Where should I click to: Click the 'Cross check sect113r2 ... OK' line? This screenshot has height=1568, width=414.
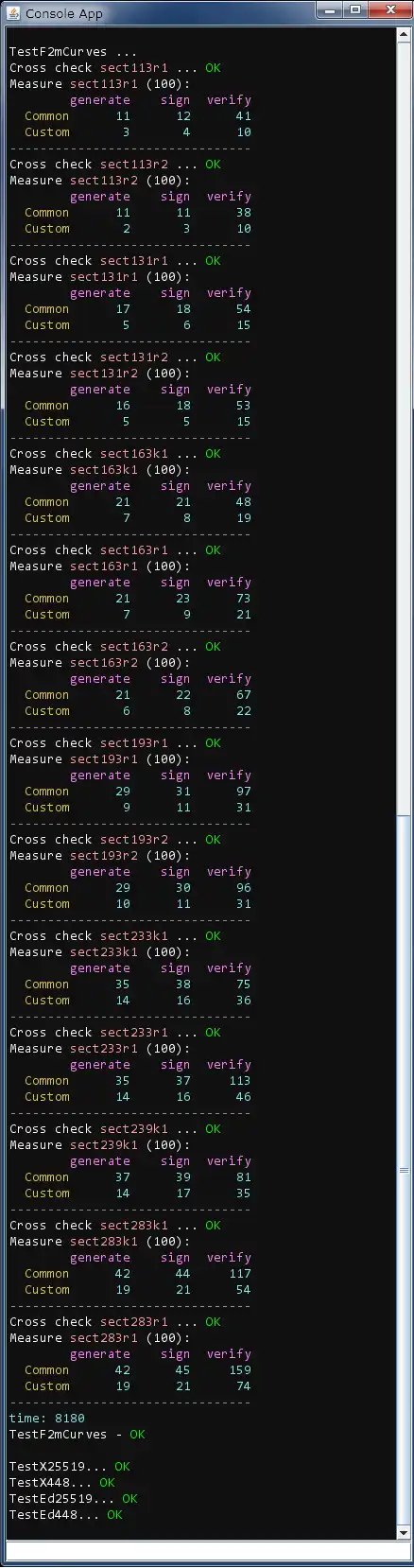point(115,165)
